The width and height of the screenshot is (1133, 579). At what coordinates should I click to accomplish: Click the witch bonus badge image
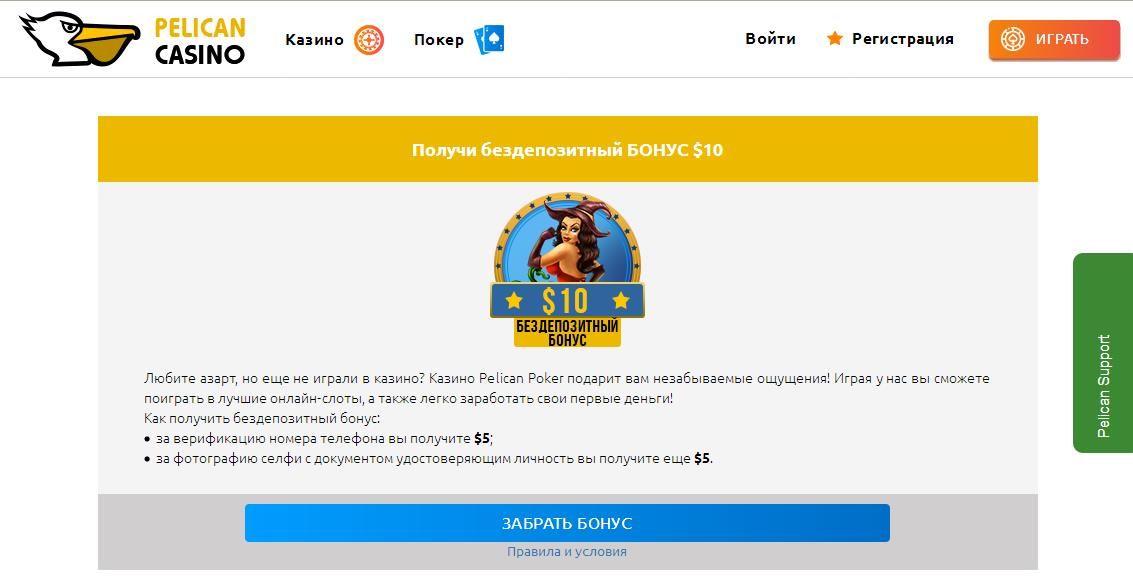(567, 270)
